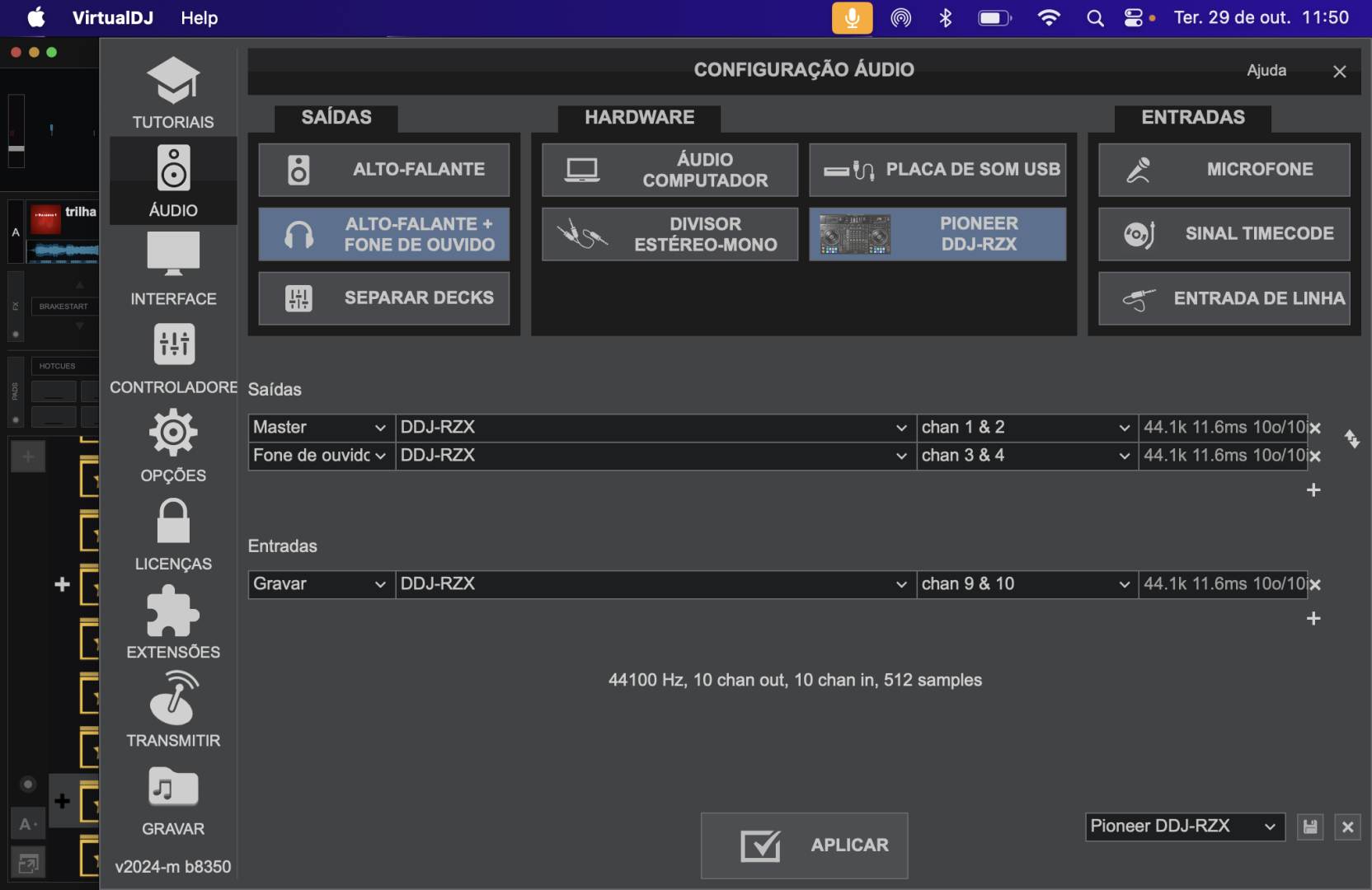Image resolution: width=1372 pixels, height=890 pixels.
Task: Select Pioneer DDJ-RZX hardware option
Action: point(937,234)
